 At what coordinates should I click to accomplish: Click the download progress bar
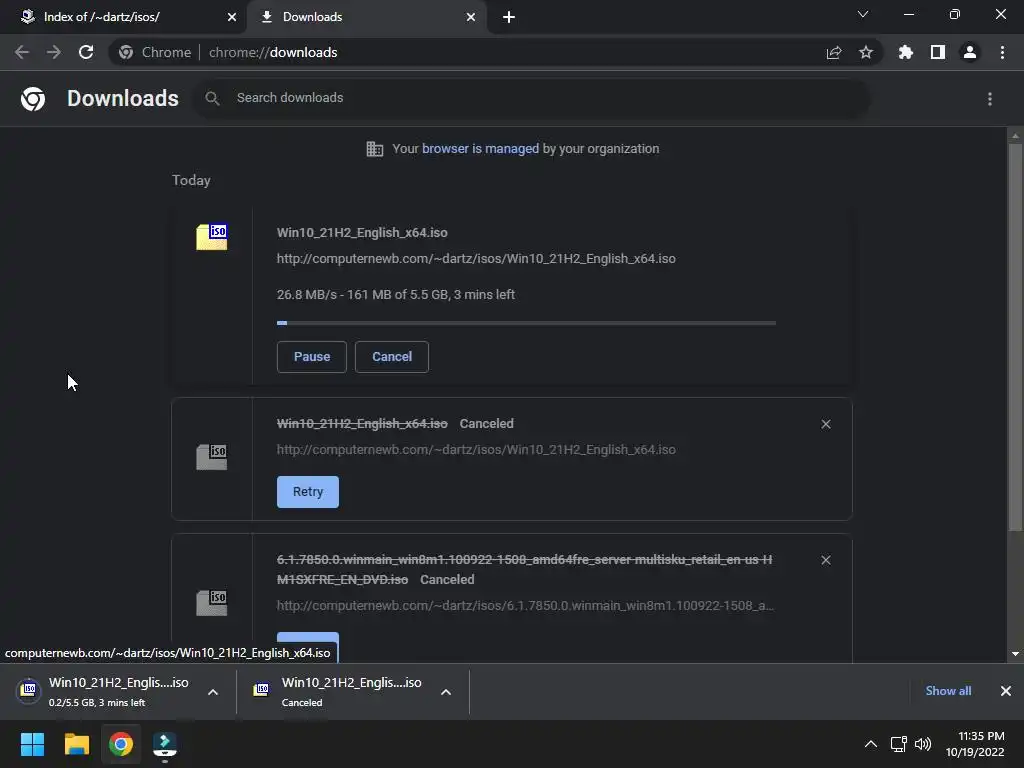click(526, 323)
